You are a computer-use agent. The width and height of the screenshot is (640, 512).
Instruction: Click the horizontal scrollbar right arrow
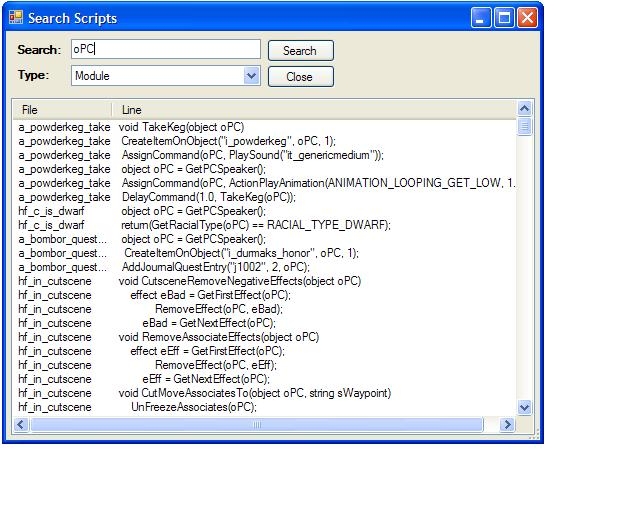[x=507, y=425]
